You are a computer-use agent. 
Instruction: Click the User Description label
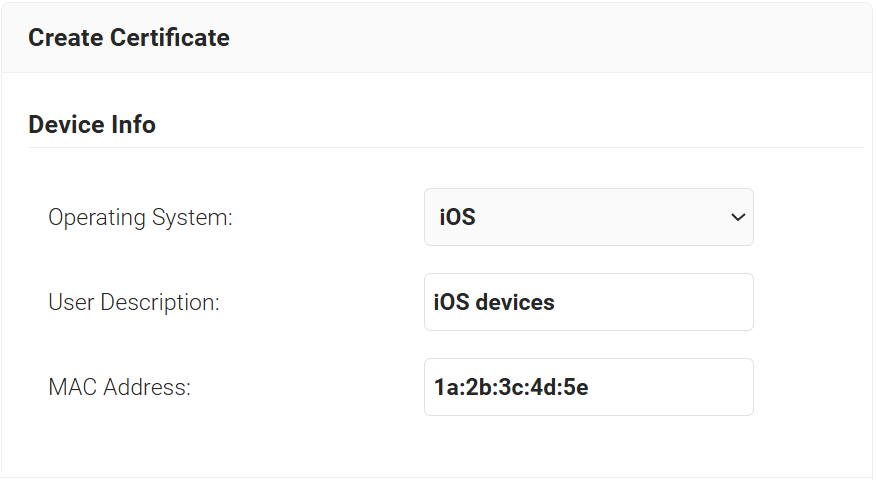coord(134,302)
